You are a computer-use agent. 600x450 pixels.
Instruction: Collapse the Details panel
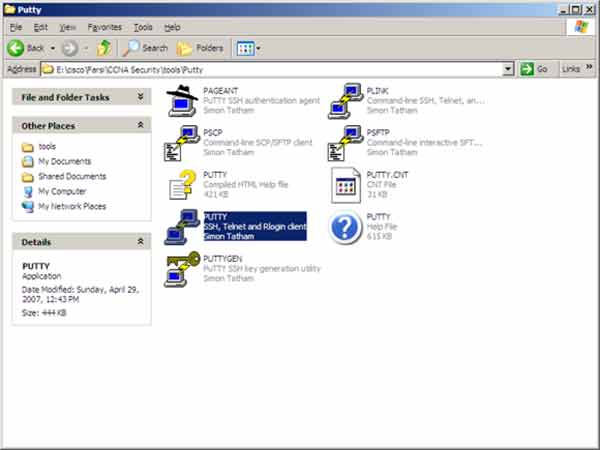140,242
